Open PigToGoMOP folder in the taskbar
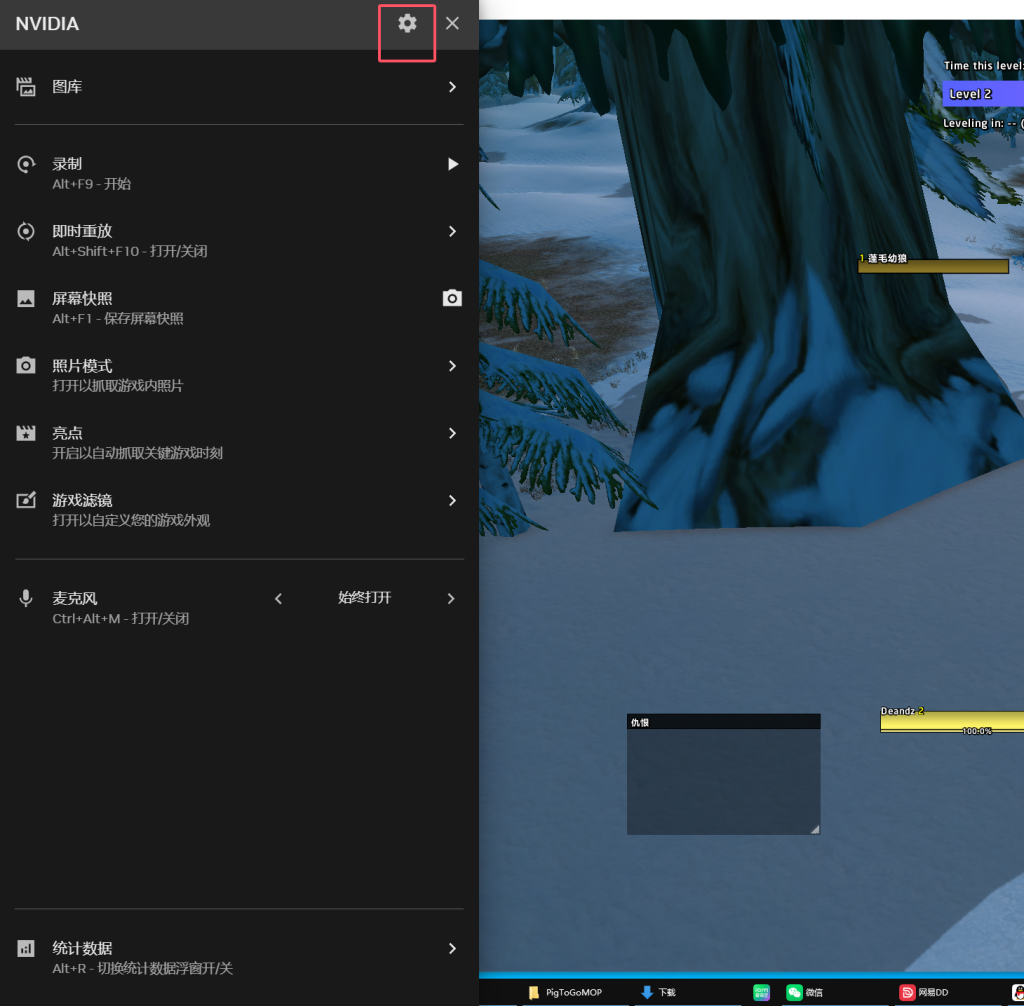The width and height of the screenshot is (1024, 1006). [x=566, y=992]
